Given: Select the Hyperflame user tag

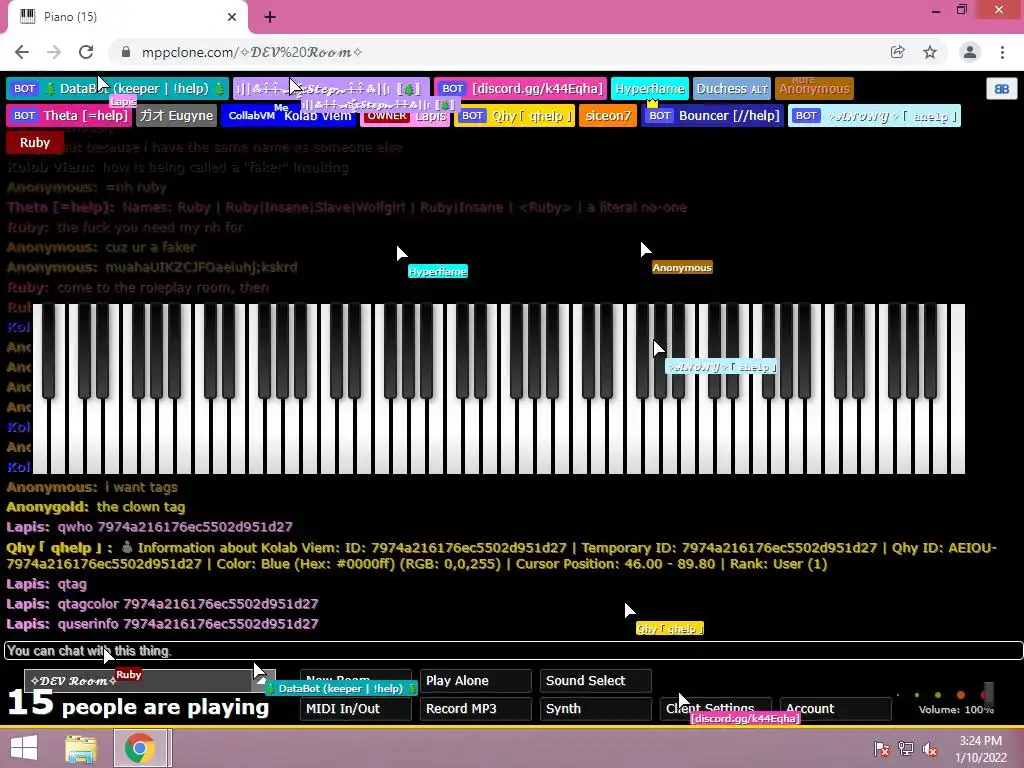Looking at the screenshot, I should 650,89.
